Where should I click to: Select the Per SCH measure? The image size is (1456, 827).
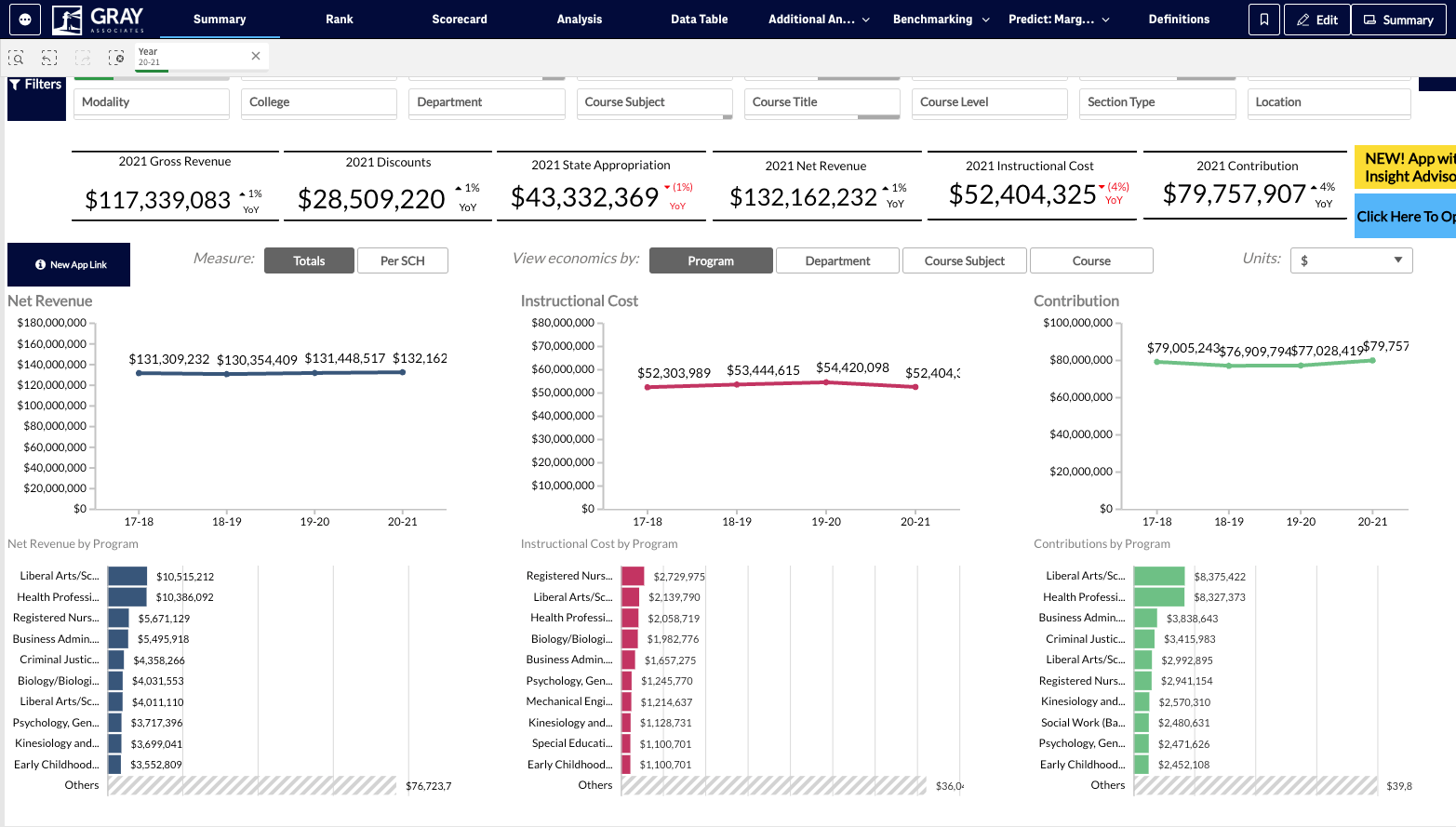pos(403,260)
